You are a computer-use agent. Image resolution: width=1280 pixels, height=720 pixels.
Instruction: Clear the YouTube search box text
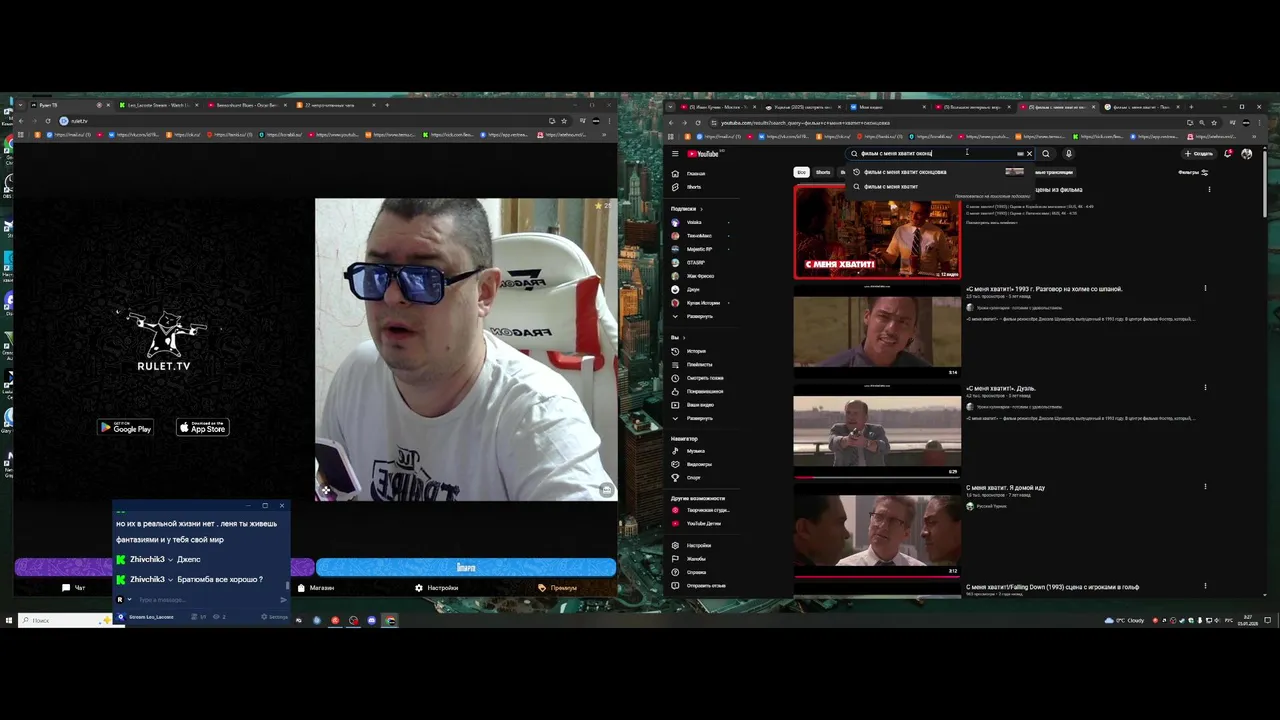(x=1029, y=154)
